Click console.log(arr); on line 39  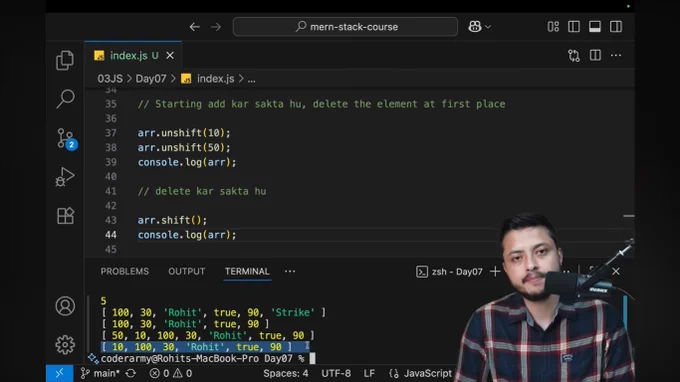[187, 162]
